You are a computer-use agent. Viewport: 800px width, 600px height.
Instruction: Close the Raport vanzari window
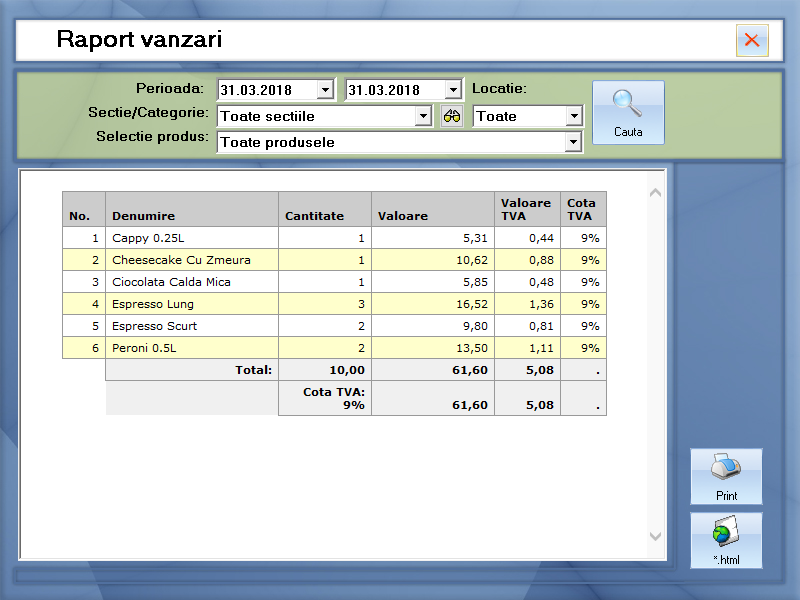(x=752, y=40)
